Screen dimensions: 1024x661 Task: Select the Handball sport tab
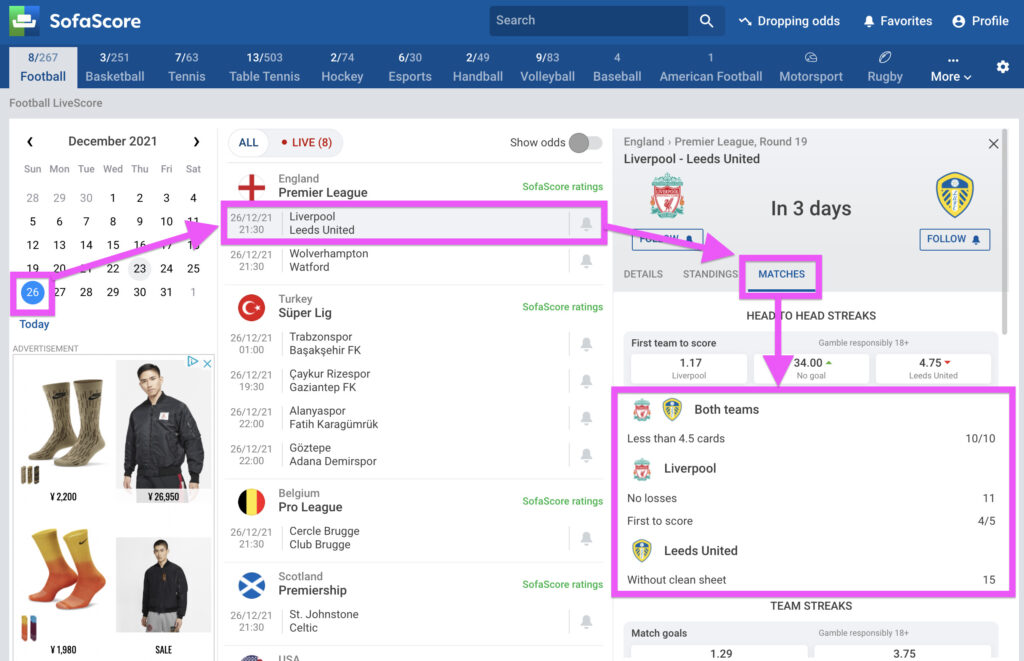point(478,67)
